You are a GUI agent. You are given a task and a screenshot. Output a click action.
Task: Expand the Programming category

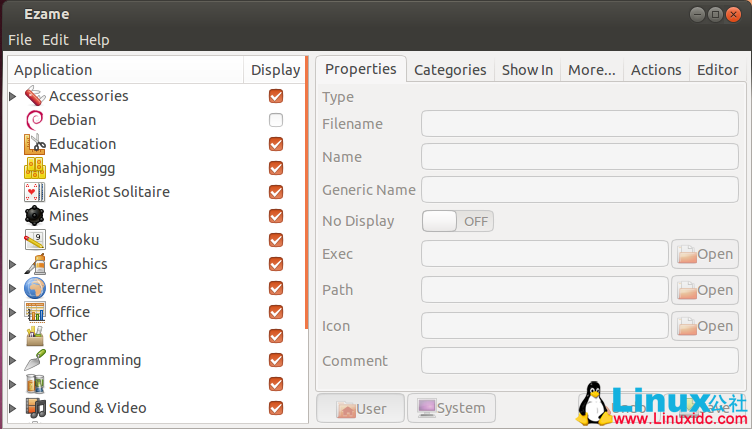tap(13, 360)
